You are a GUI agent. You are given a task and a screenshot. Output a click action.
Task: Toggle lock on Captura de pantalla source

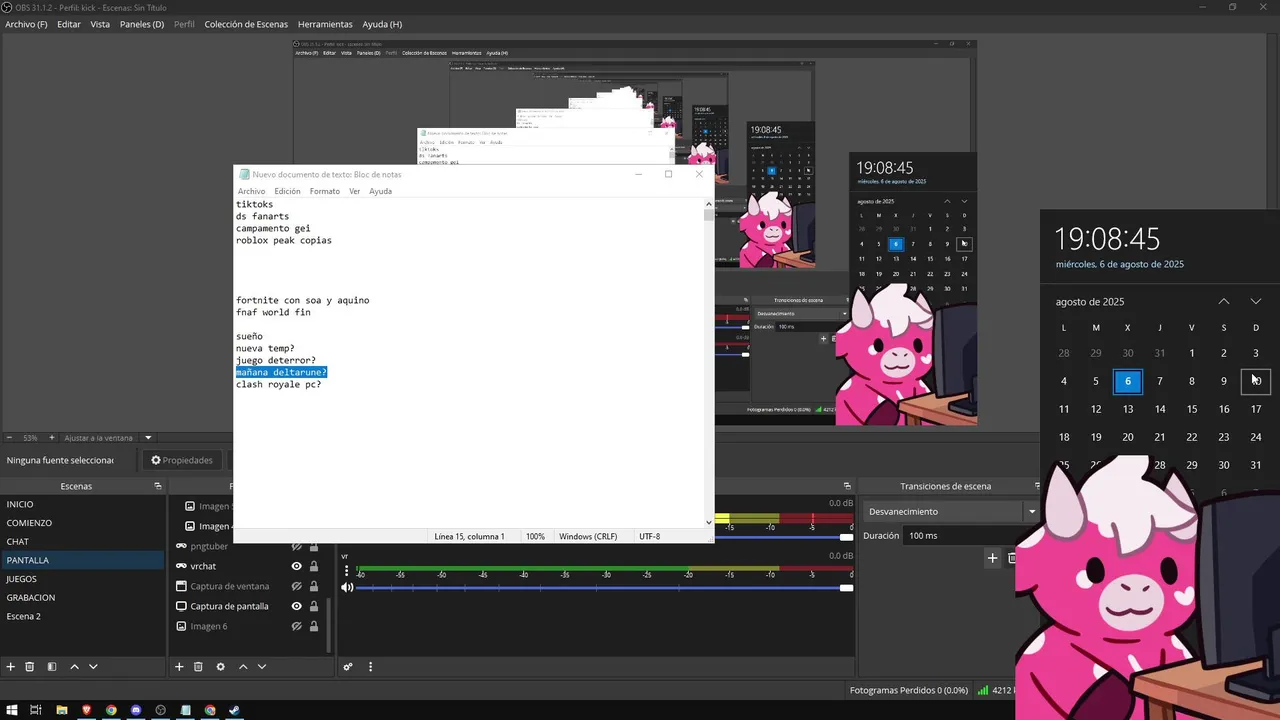[x=314, y=606]
